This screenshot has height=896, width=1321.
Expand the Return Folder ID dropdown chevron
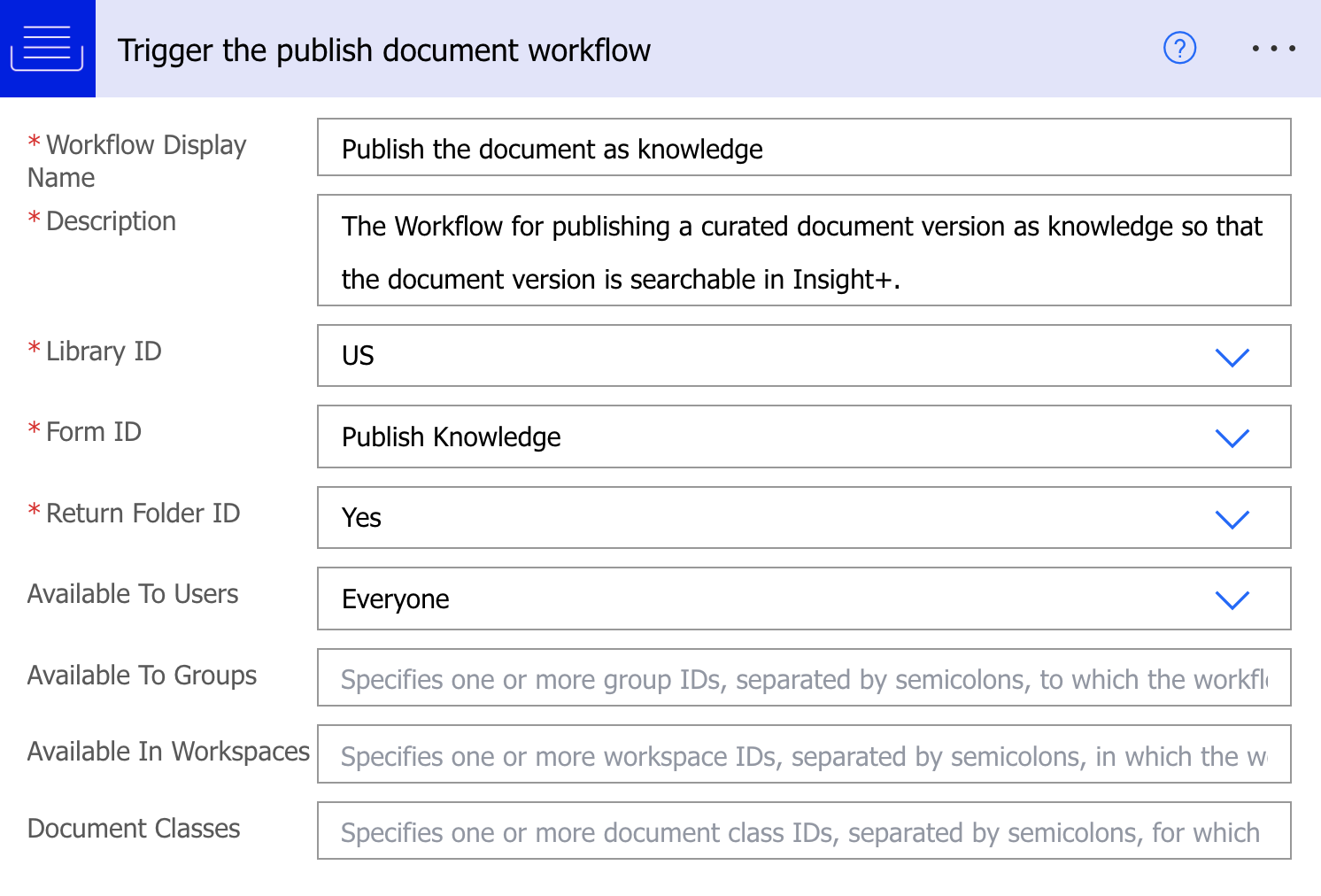coord(1232,519)
